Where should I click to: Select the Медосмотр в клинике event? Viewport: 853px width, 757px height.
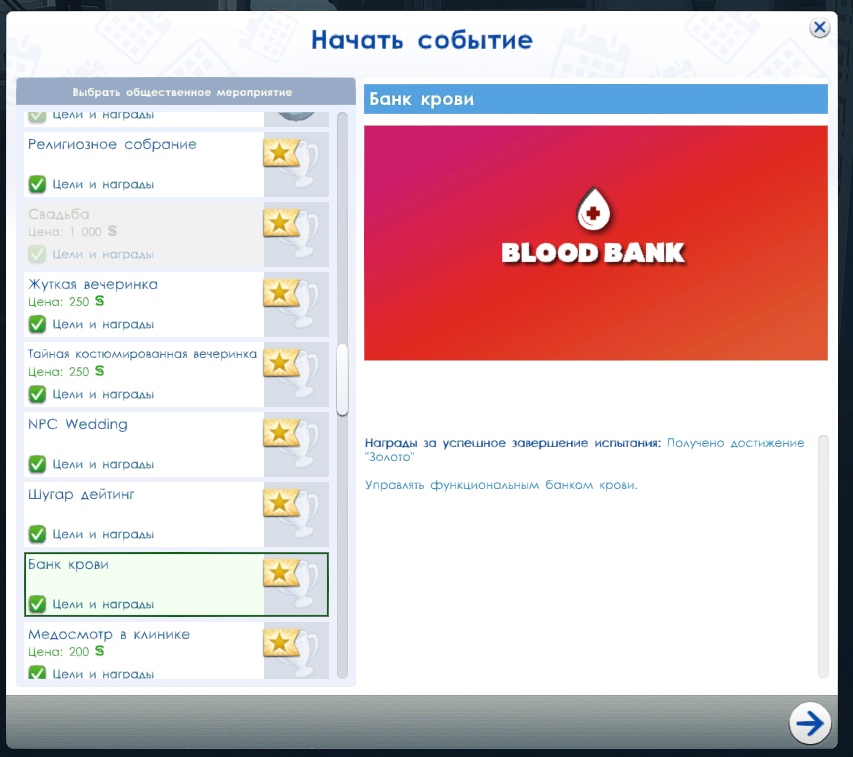[176, 650]
